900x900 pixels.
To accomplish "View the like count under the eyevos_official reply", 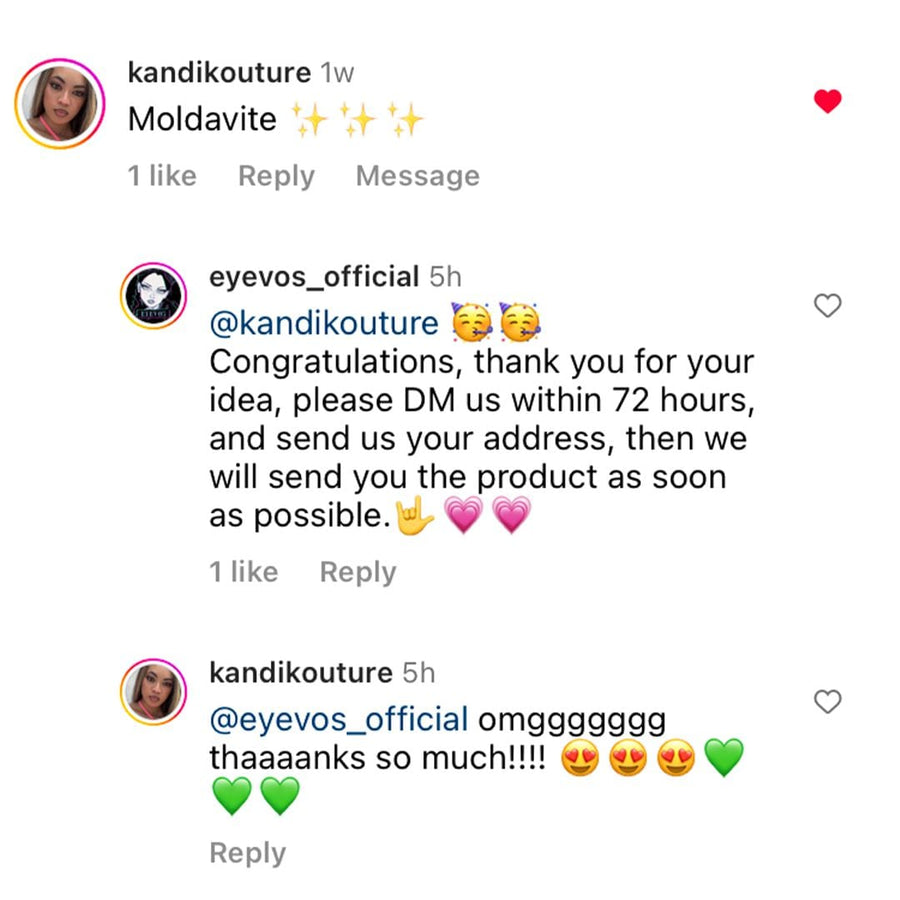I will coord(243,572).
